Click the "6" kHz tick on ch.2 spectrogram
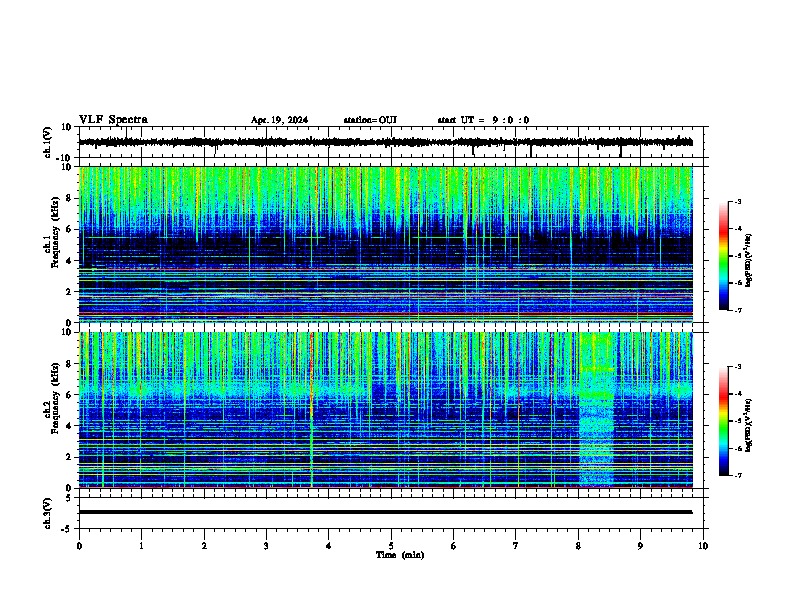The height and width of the screenshot is (612, 792). [69, 395]
